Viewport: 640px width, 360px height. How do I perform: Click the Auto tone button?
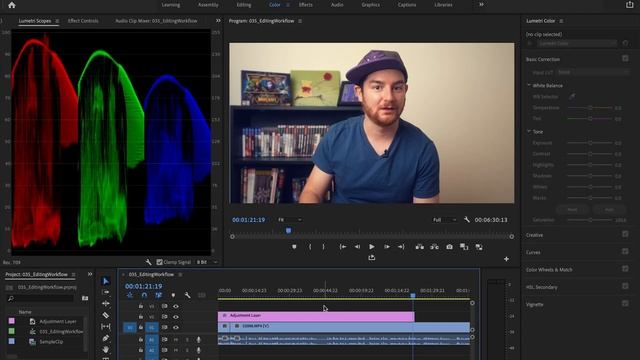609,209
